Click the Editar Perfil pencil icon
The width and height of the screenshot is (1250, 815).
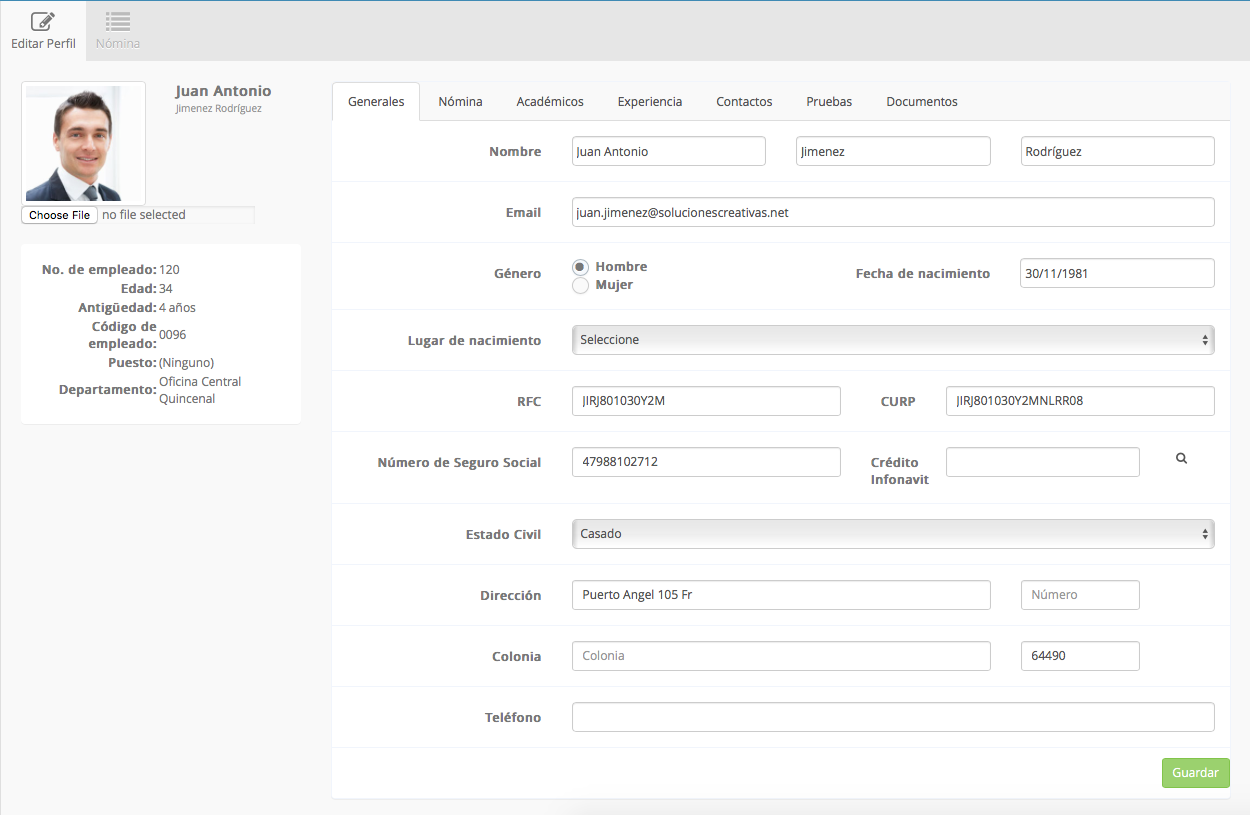point(43,21)
